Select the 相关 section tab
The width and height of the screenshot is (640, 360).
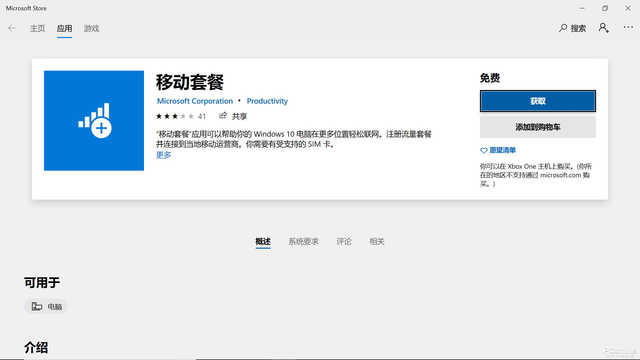coord(376,241)
